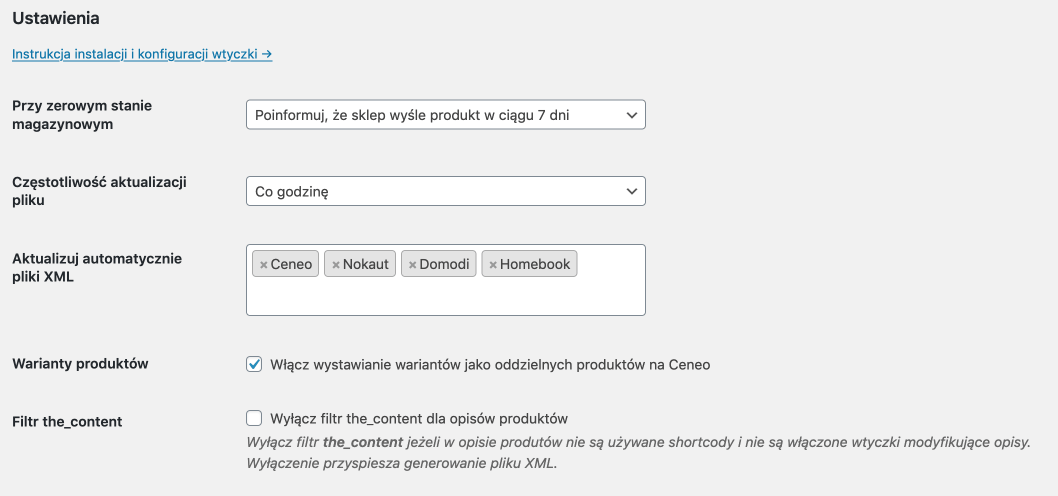Screen dimensions: 1058x496
Task: Remove Homebook from the XML files list
Action: coord(493,265)
